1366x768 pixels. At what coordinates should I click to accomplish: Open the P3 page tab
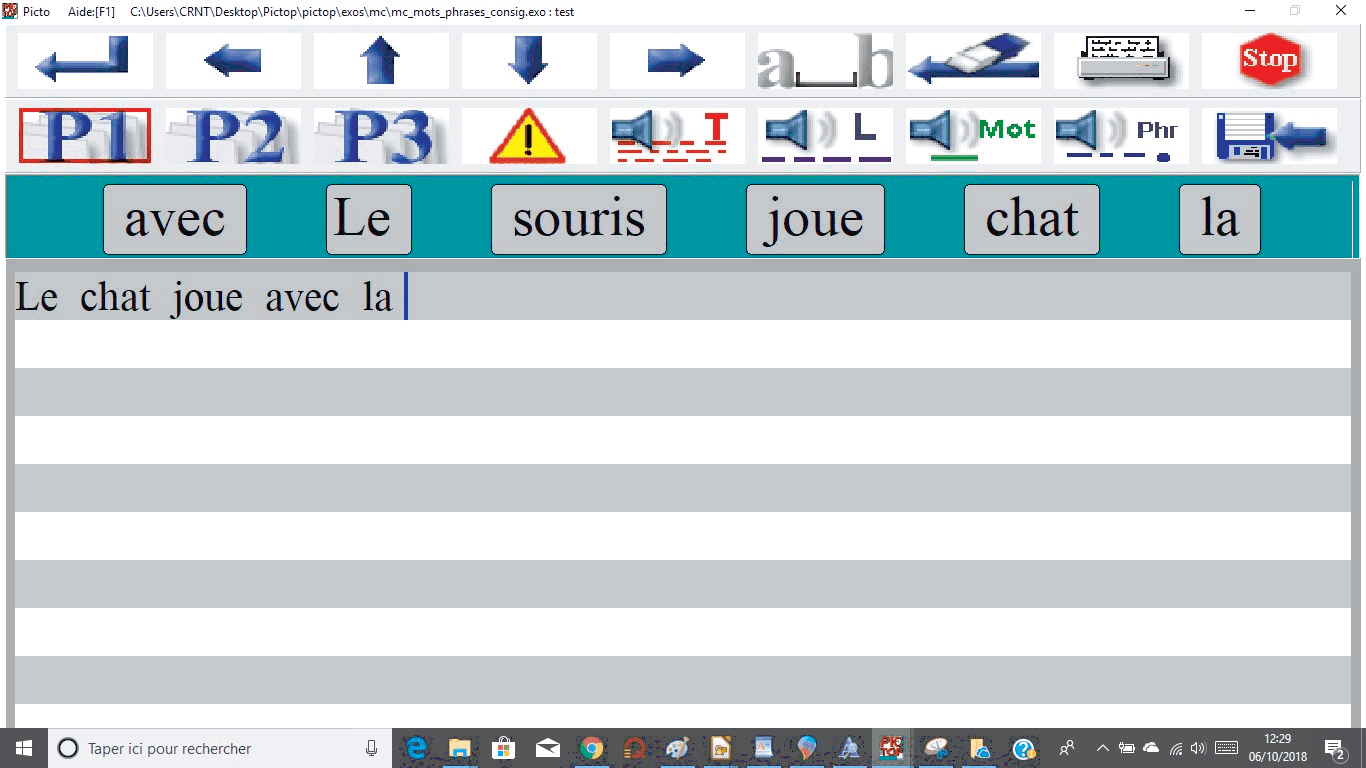[380, 136]
